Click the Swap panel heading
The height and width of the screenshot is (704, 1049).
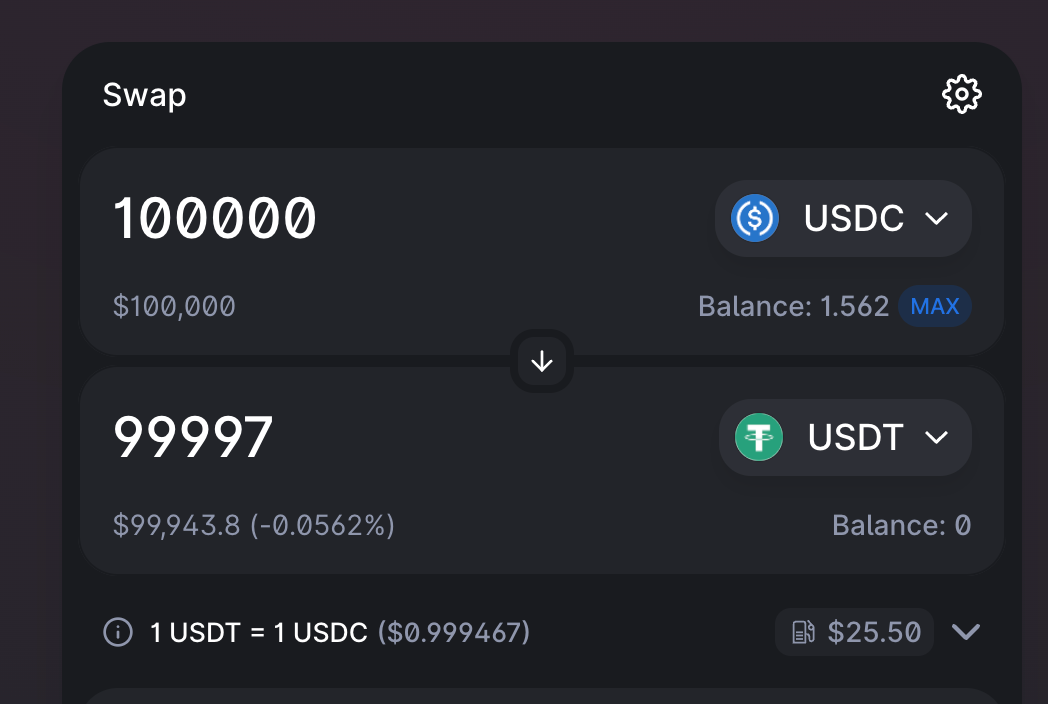(x=144, y=96)
